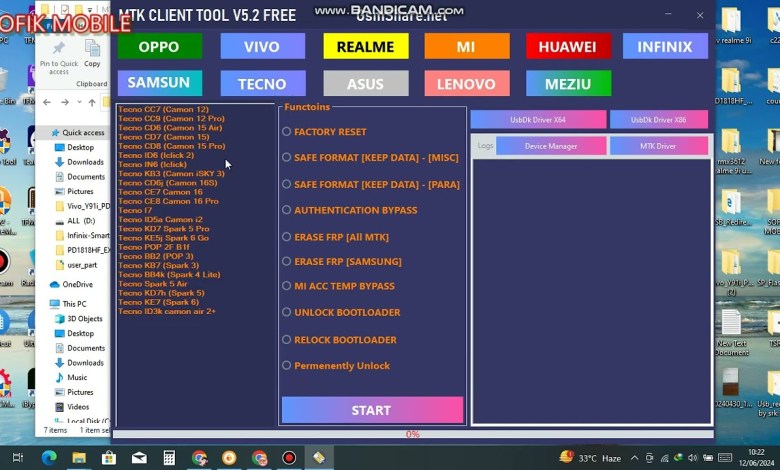Open Microsoft Edge from the taskbar
Viewport: 780px width, 470px height.
pos(49,458)
